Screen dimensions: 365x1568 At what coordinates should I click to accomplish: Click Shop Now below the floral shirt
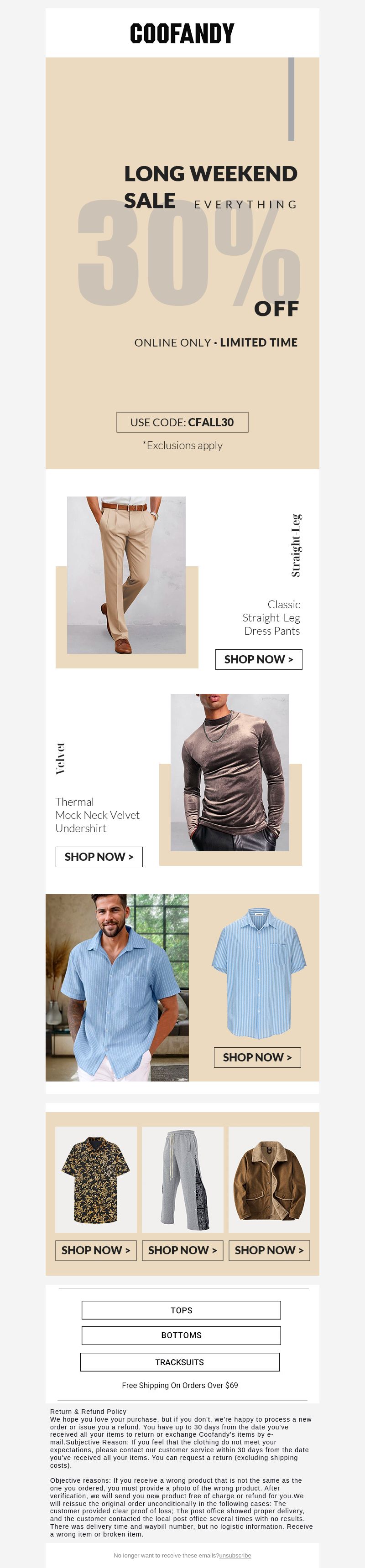[96, 1250]
